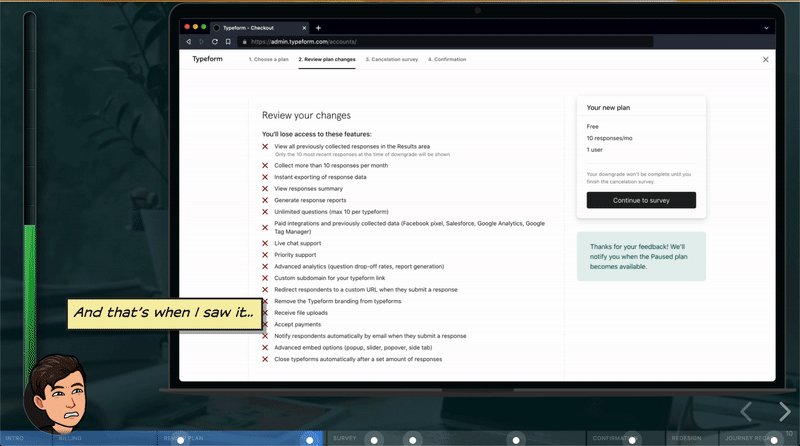Expand the tab list chevron in the browser's top right
Screen dimensions: 800x446
point(766,28)
